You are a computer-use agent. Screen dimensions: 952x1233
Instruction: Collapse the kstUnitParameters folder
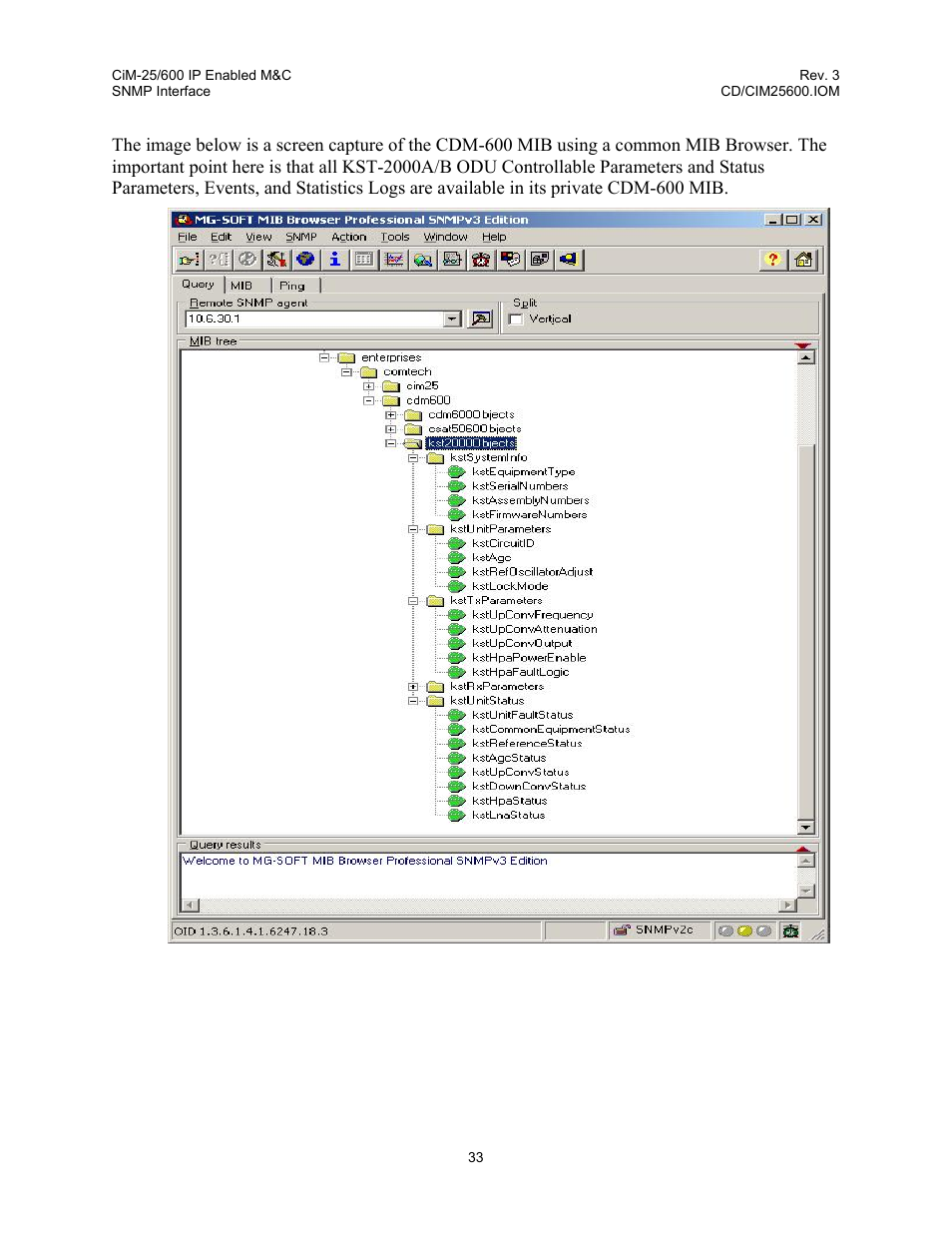point(412,529)
